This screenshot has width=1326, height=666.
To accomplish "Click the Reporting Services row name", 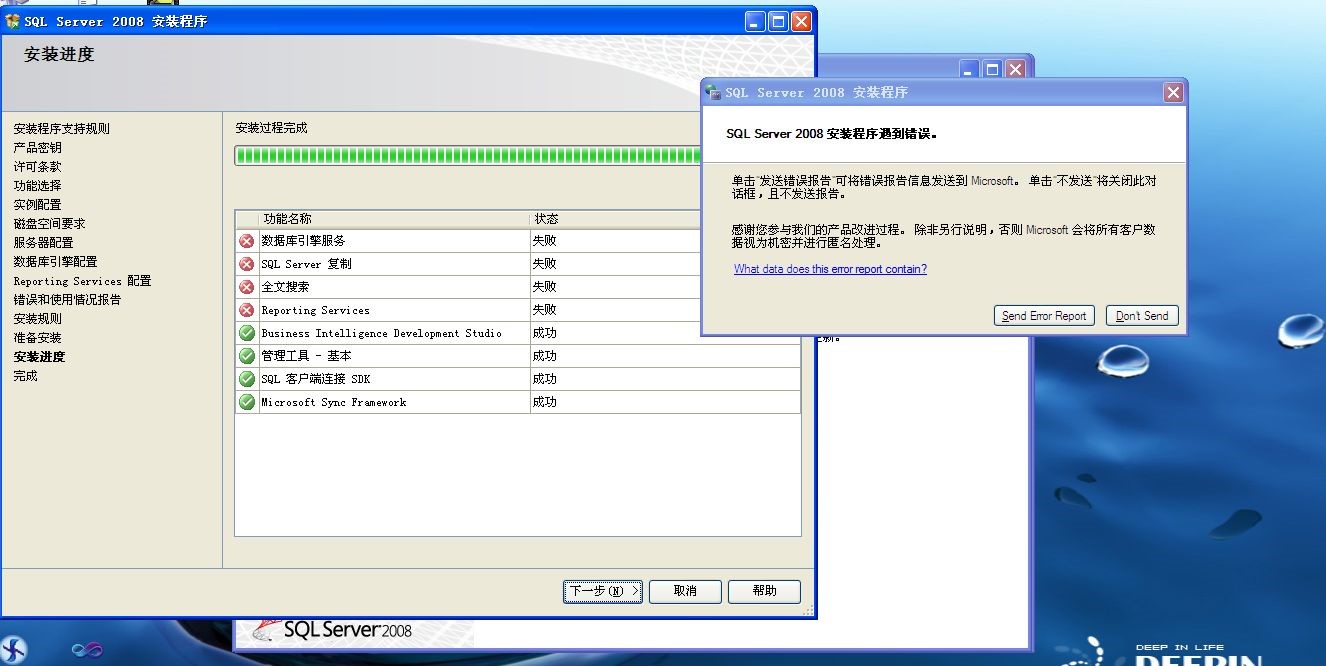I will pyautogui.click(x=315, y=310).
